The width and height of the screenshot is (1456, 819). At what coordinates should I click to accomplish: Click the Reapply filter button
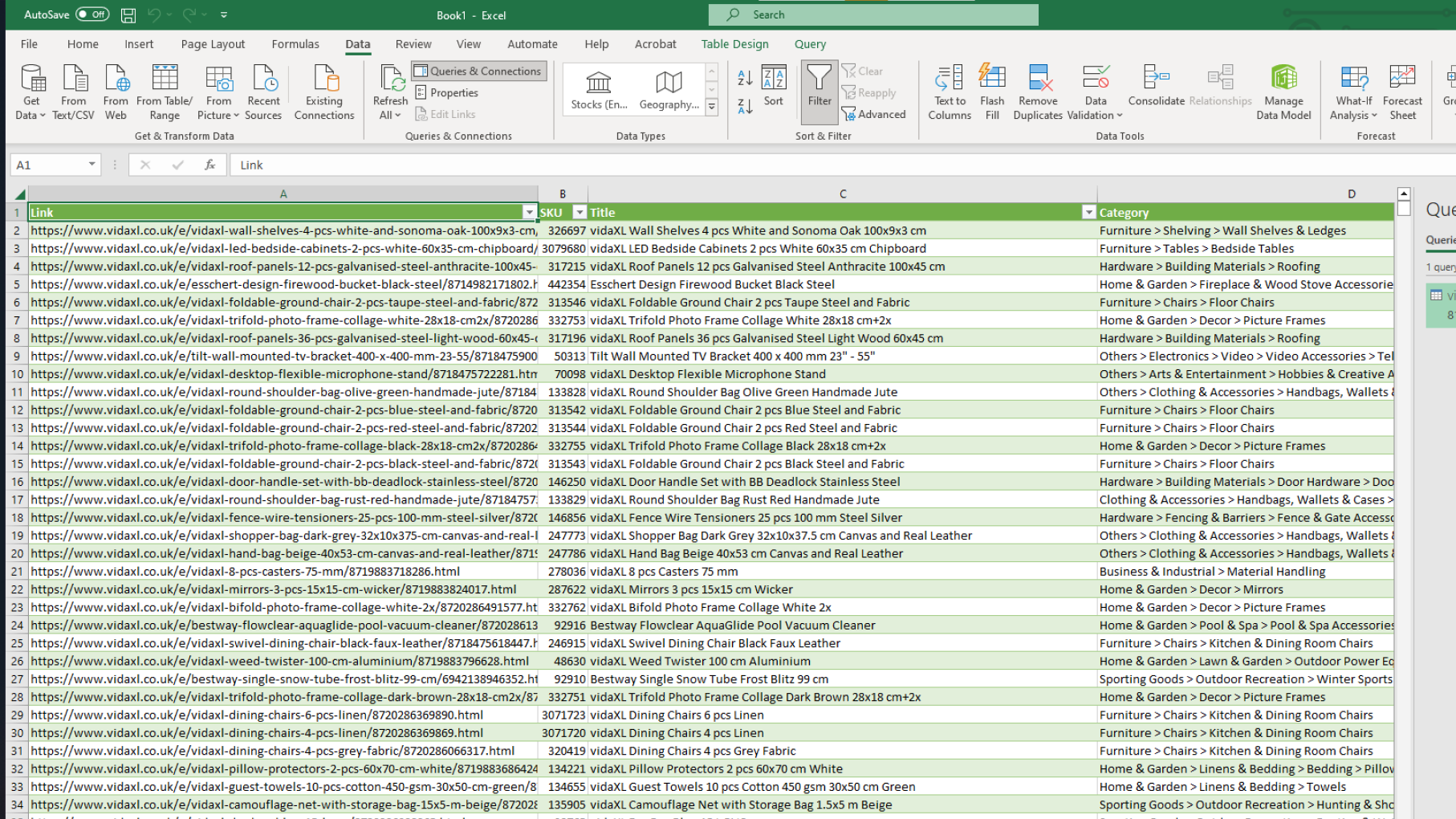coord(868,92)
